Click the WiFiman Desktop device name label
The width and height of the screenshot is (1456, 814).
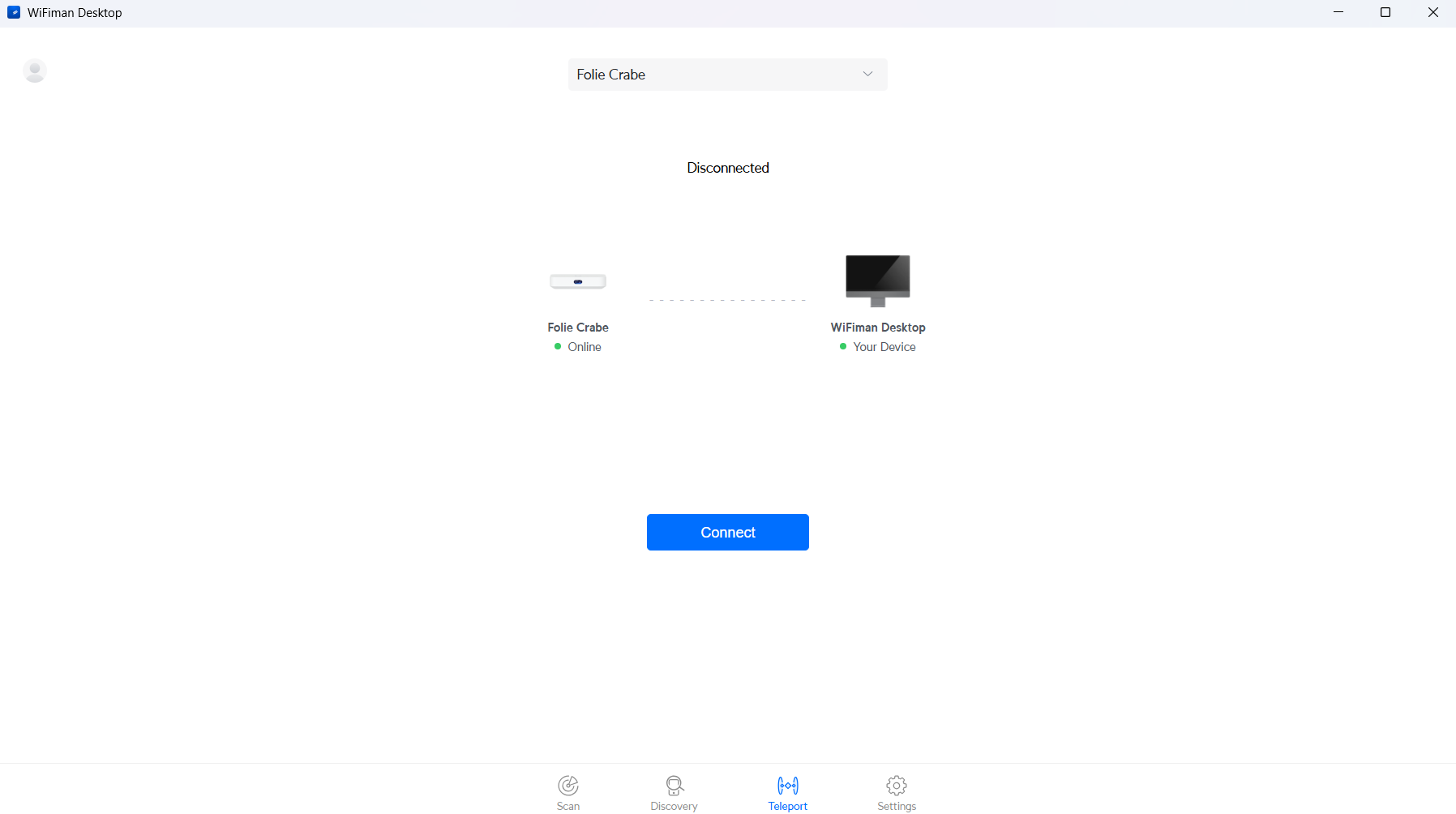(x=878, y=328)
